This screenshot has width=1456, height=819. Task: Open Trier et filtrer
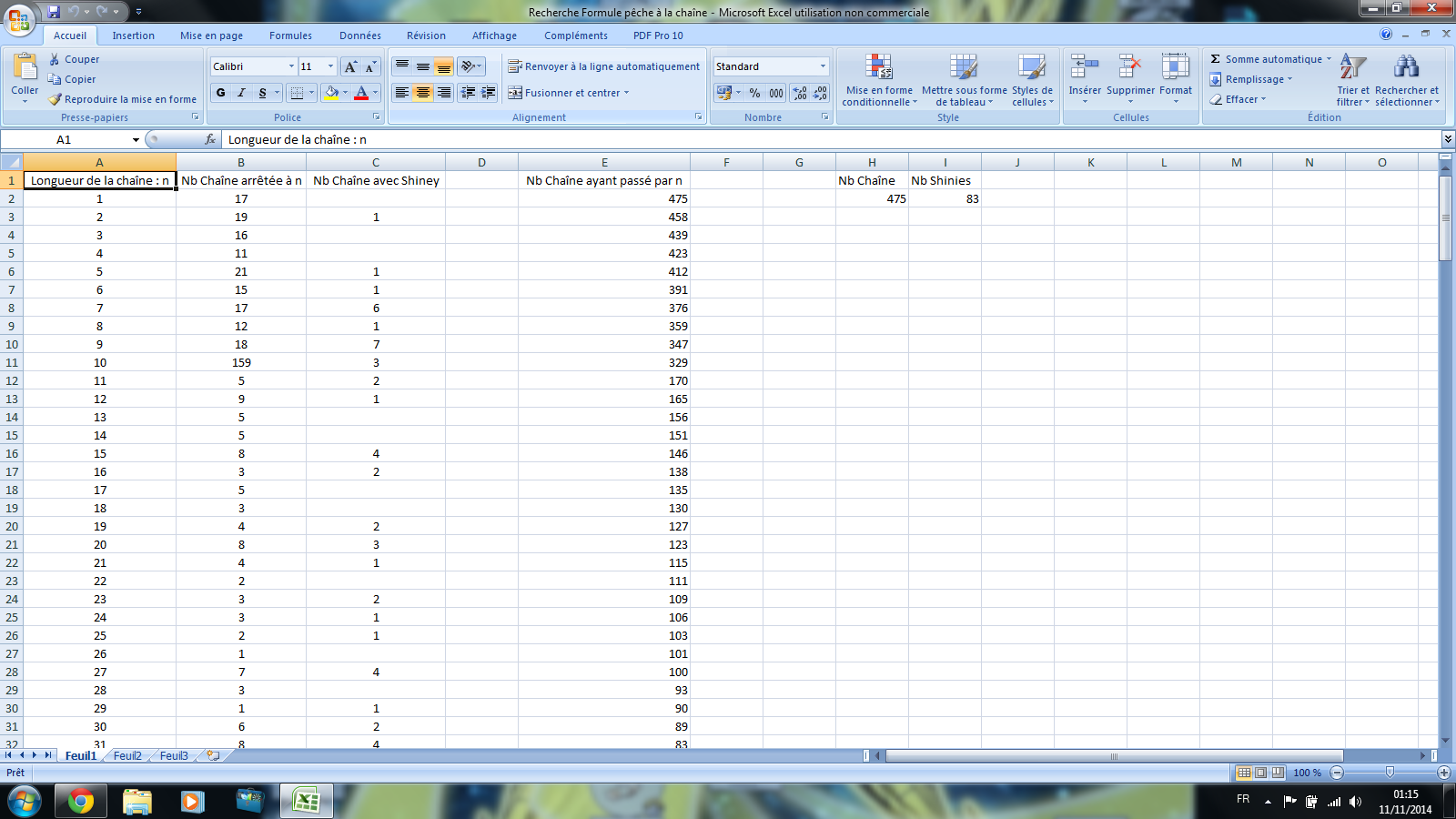pyautogui.click(x=1353, y=80)
